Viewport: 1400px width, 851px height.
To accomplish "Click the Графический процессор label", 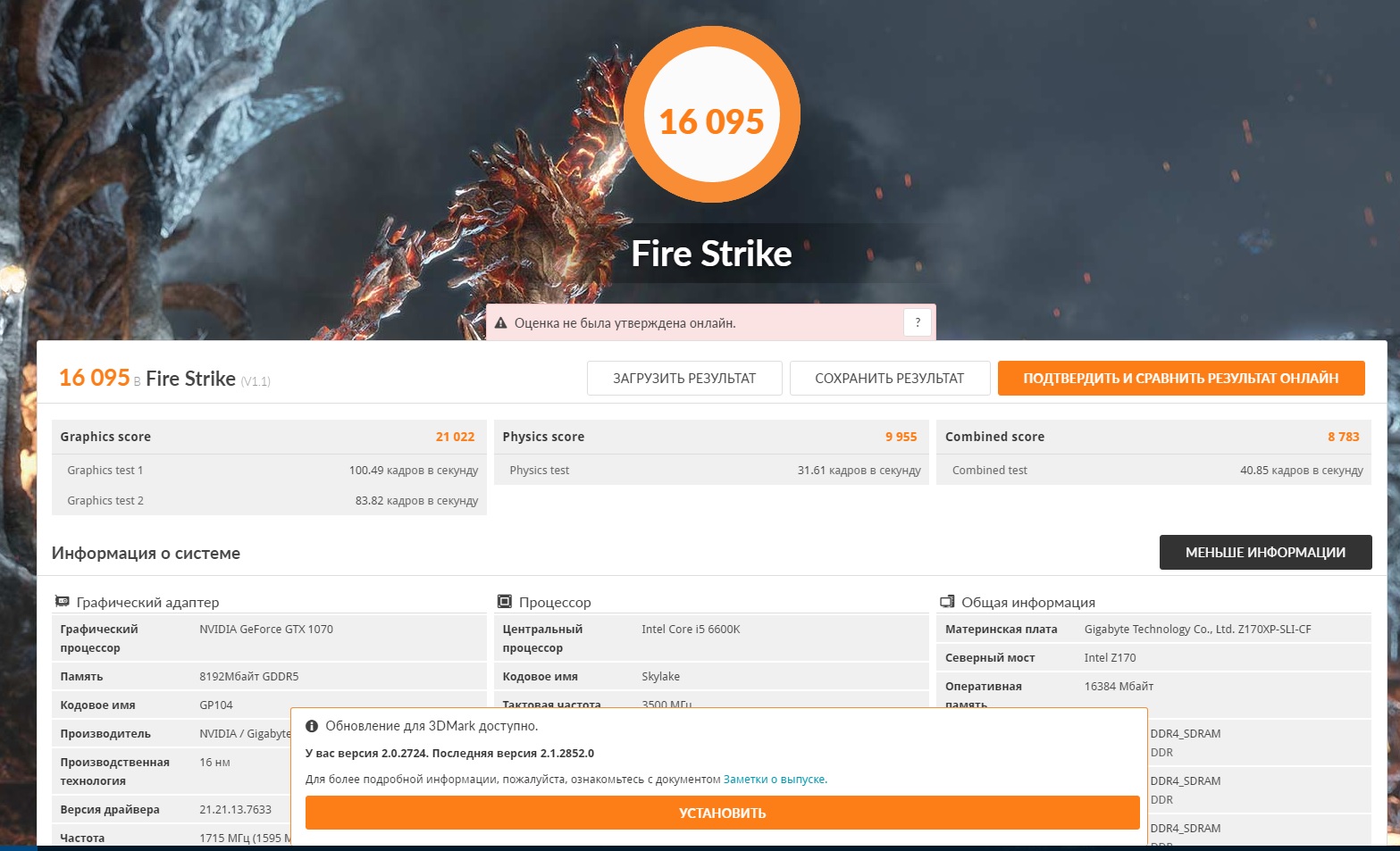I will tap(99, 638).
